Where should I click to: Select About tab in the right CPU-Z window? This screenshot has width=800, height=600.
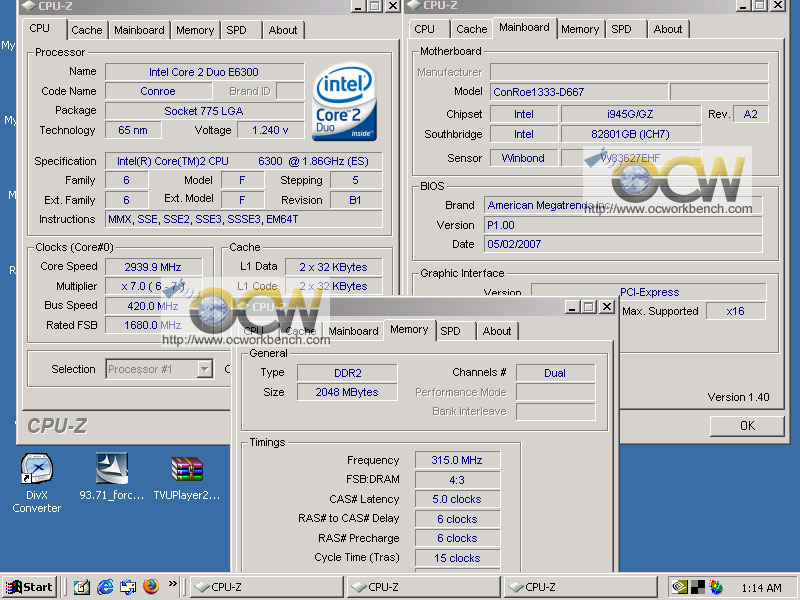click(x=667, y=29)
